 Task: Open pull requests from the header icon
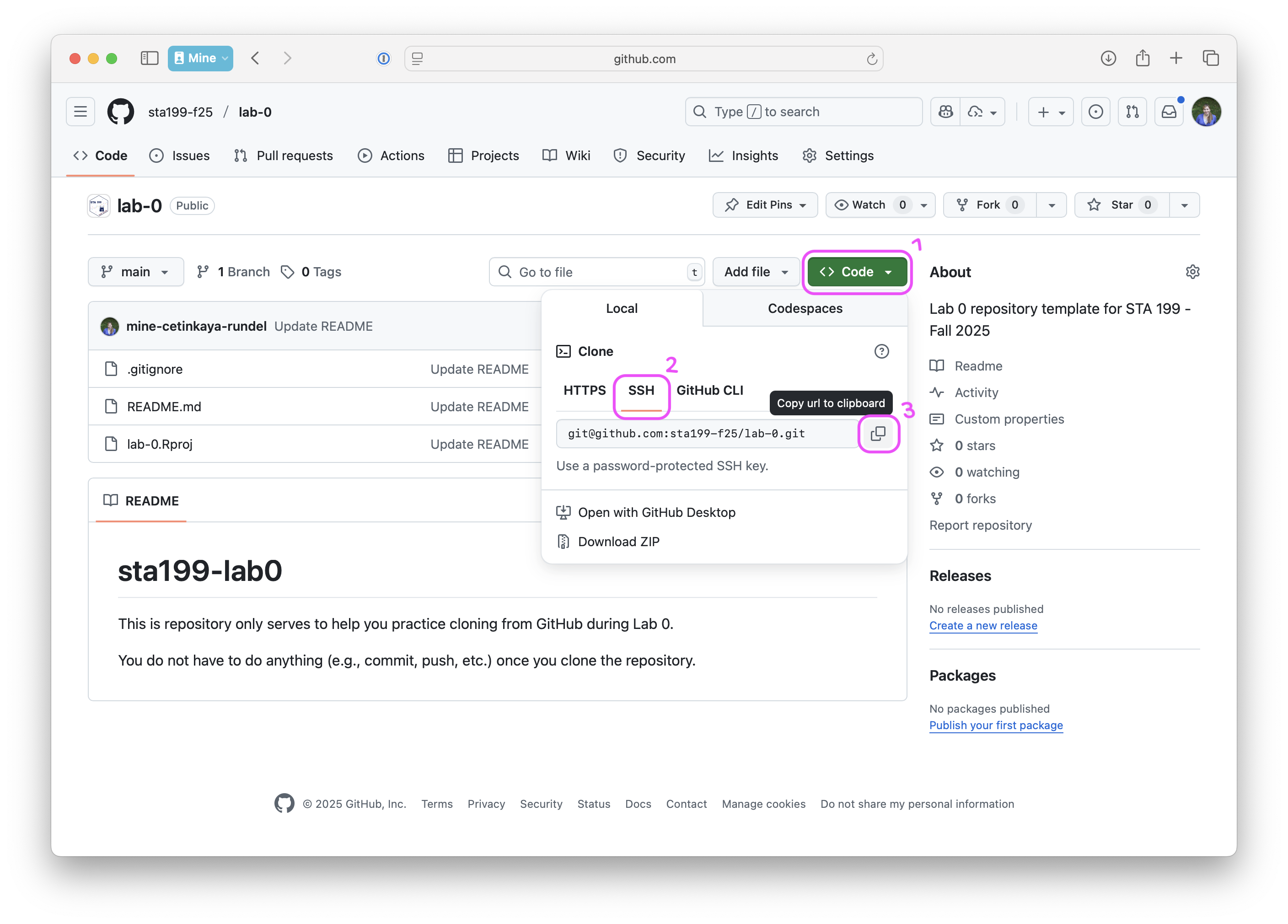[1132, 111]
